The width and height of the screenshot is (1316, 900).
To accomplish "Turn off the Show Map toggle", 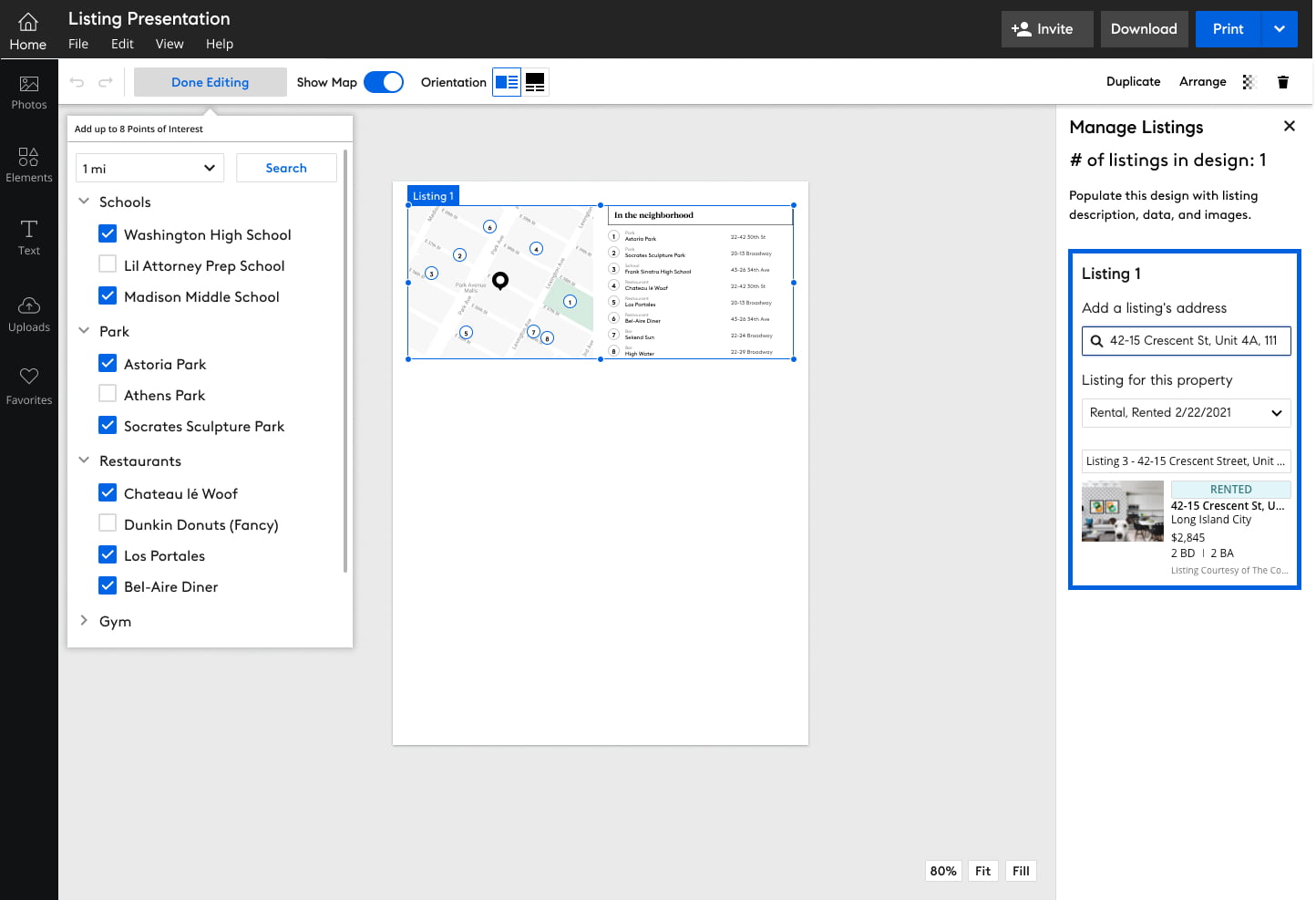I will pos(384,82).
